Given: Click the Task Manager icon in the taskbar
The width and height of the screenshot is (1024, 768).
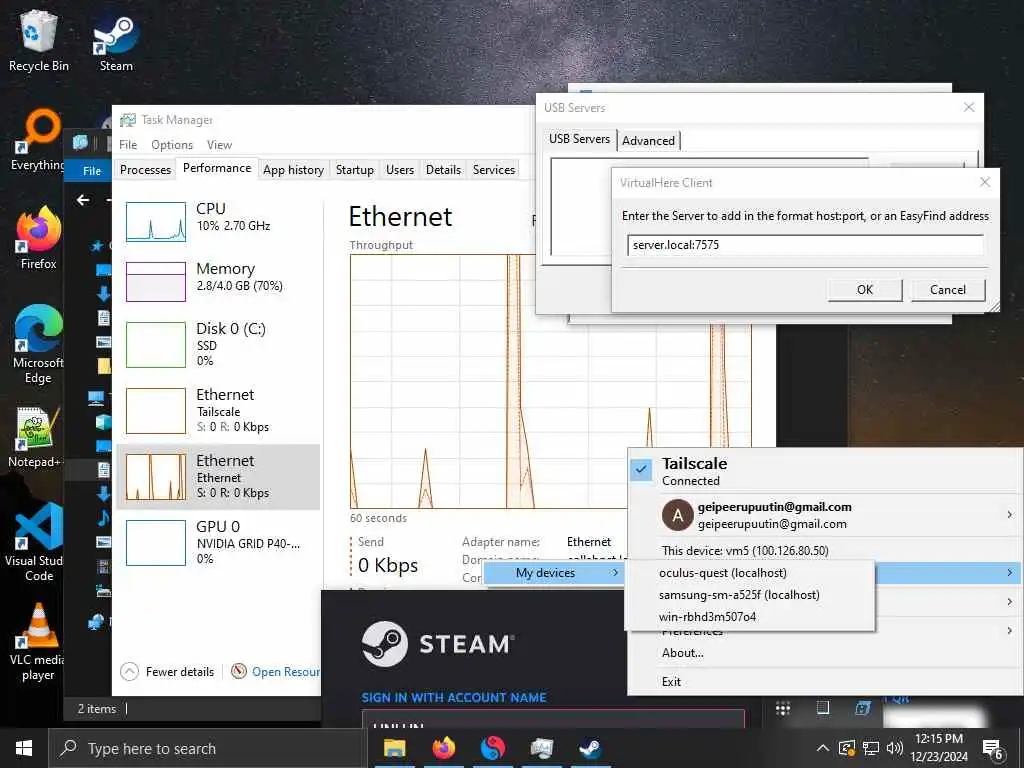Looking at the screenshot, I should coord(541,748).
